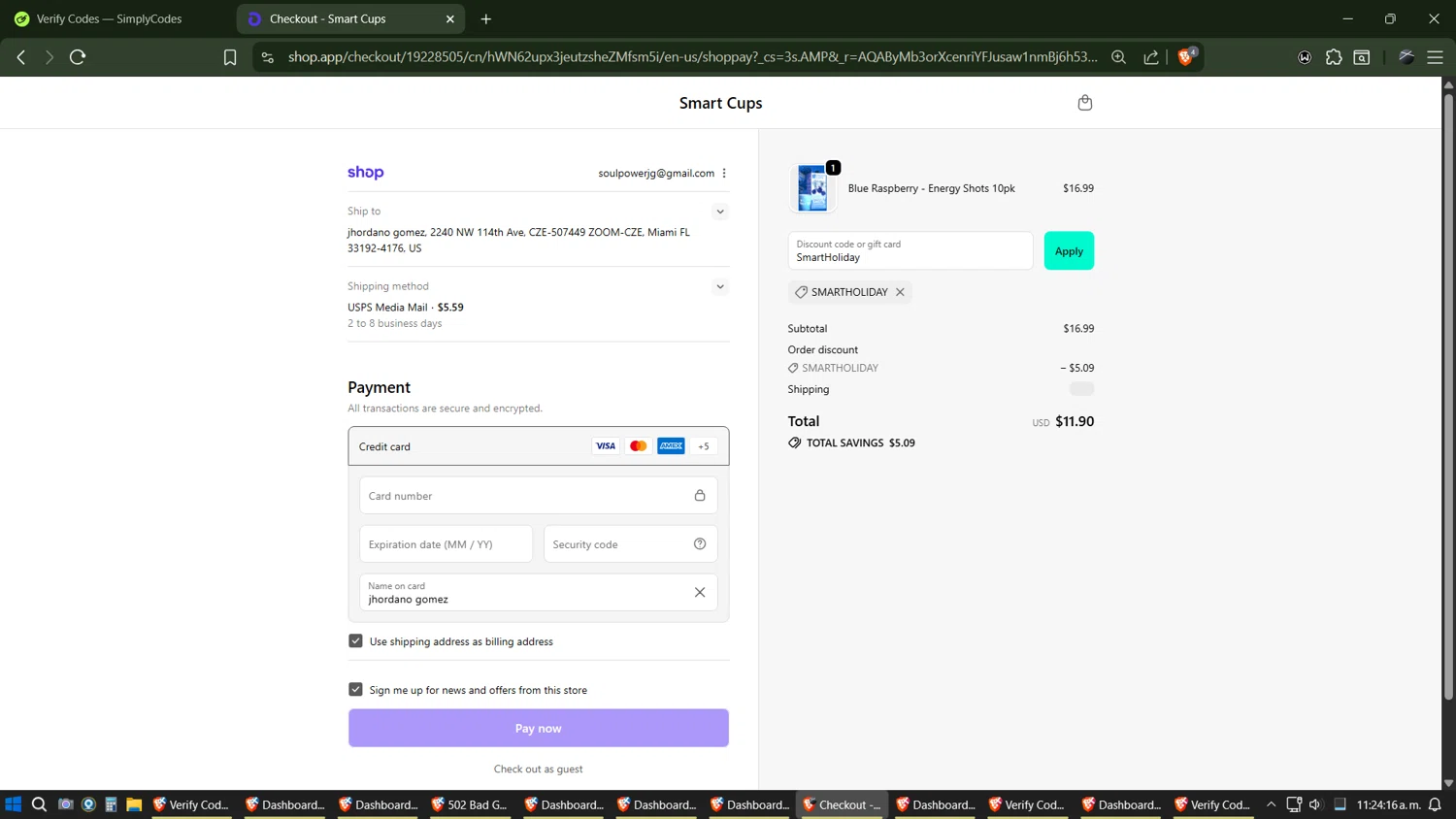Viewport: 1456px width, 819px height.
Task: Open File Explorer from taskbar
Action: 134,804
